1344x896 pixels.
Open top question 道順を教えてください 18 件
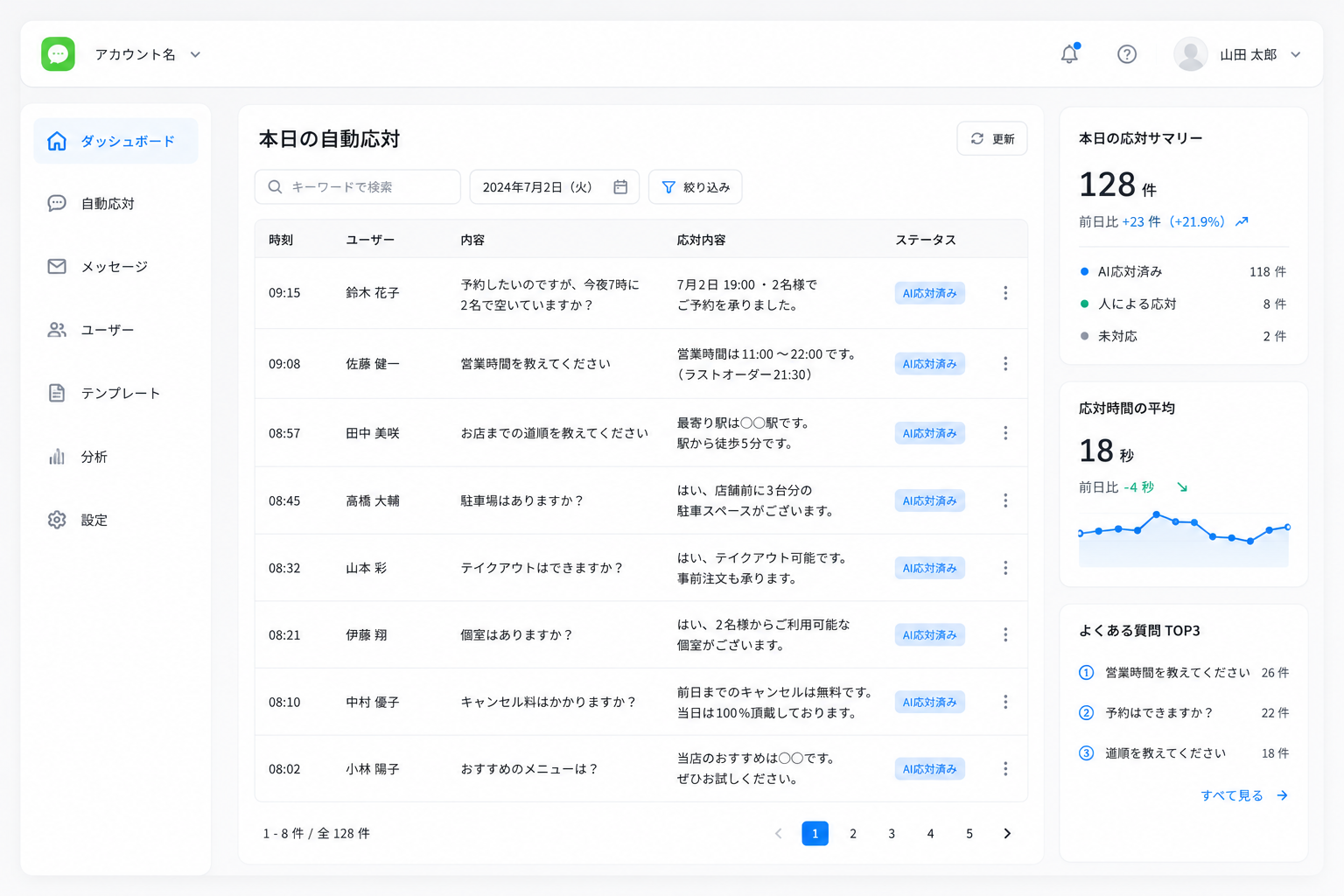click(x=1183, y=753)
